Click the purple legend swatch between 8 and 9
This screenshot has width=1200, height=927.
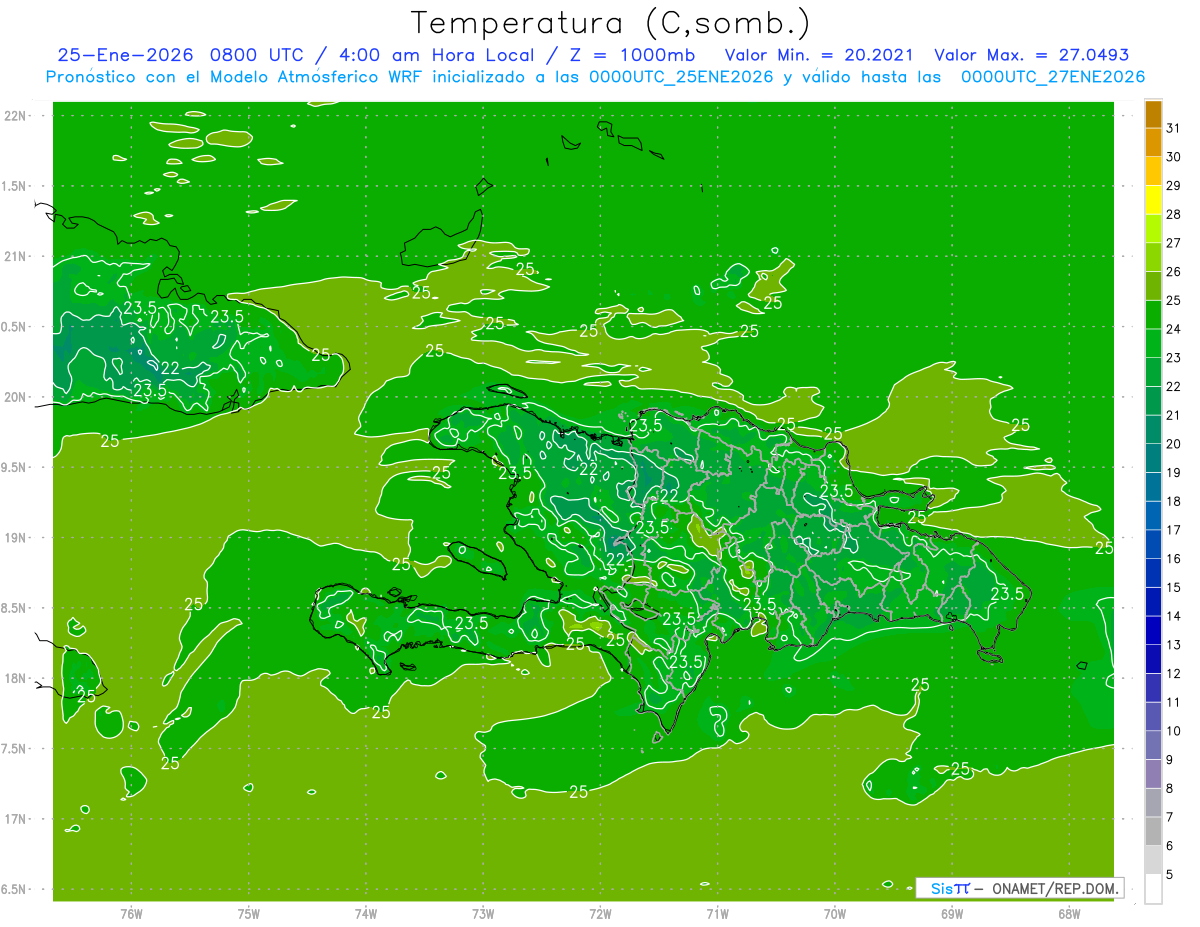coord(1153,774)
